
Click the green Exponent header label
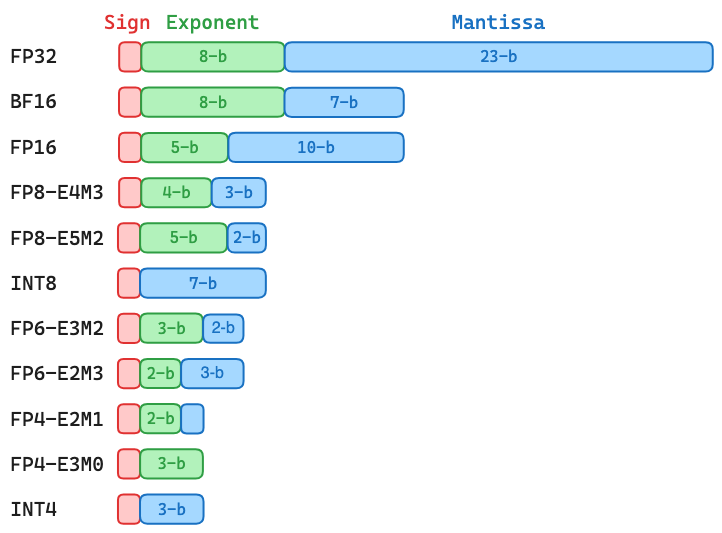pos(212,23)
